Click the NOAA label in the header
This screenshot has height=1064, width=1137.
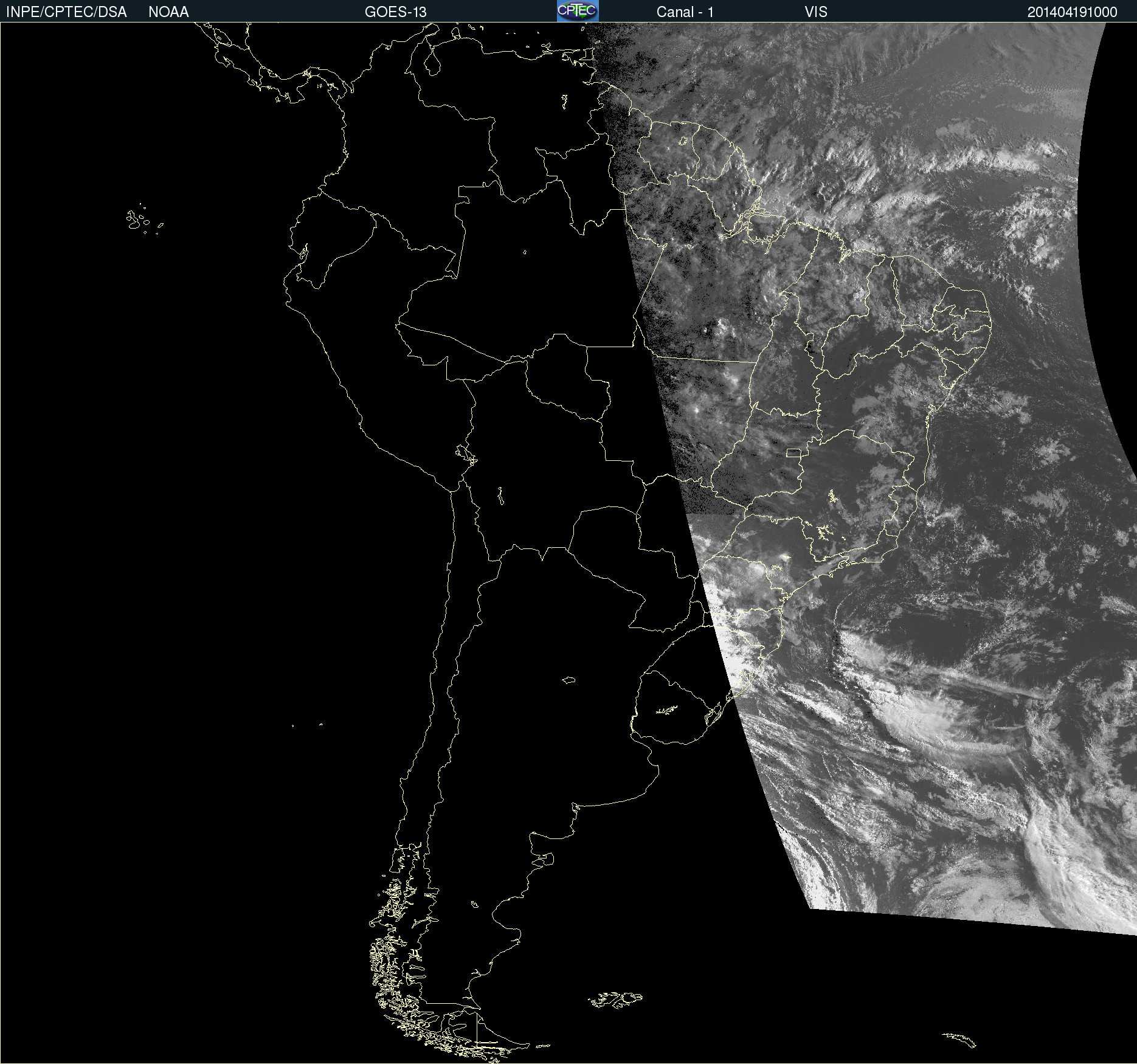pos(168,12)
